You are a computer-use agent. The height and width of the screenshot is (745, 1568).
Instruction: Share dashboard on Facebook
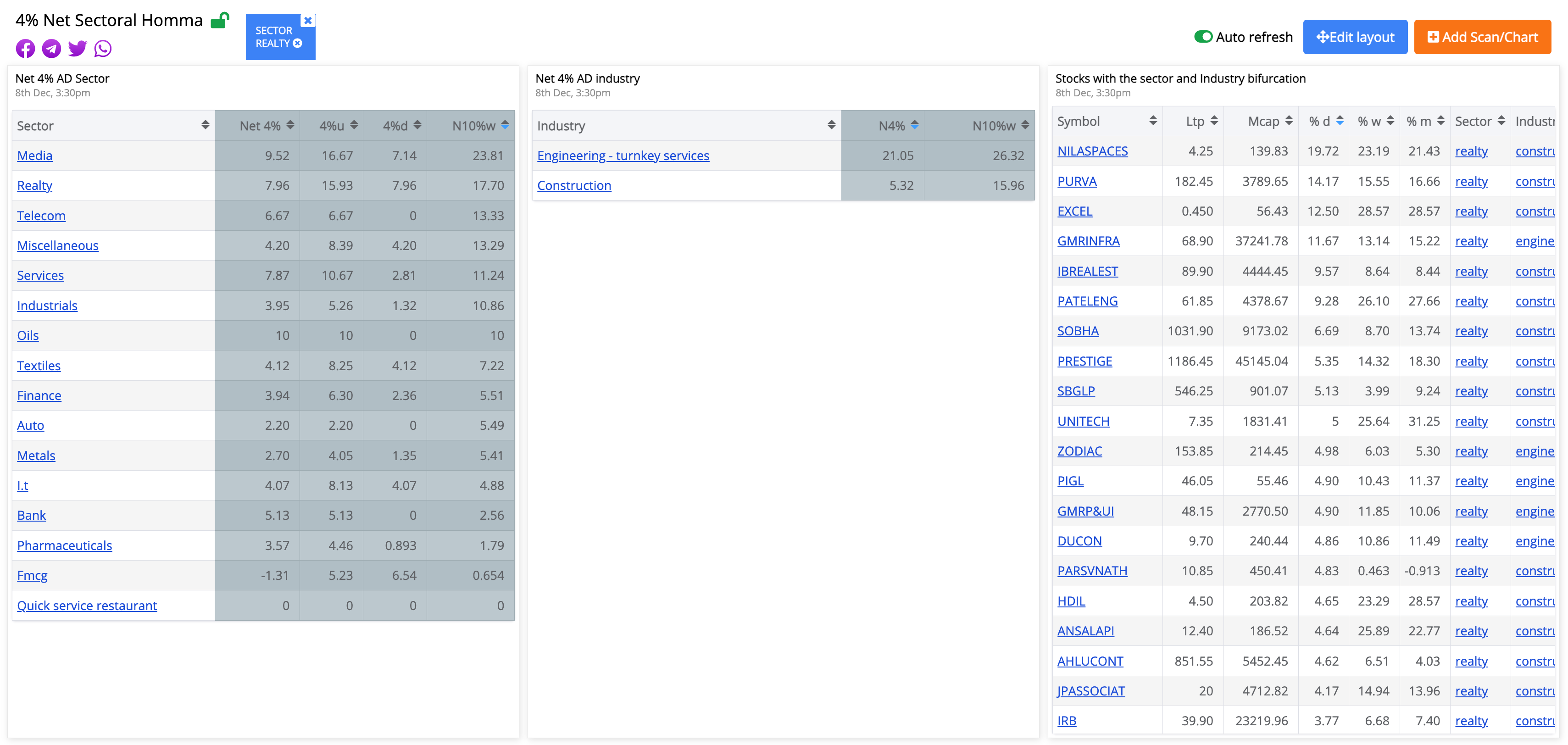coord(25,48)
